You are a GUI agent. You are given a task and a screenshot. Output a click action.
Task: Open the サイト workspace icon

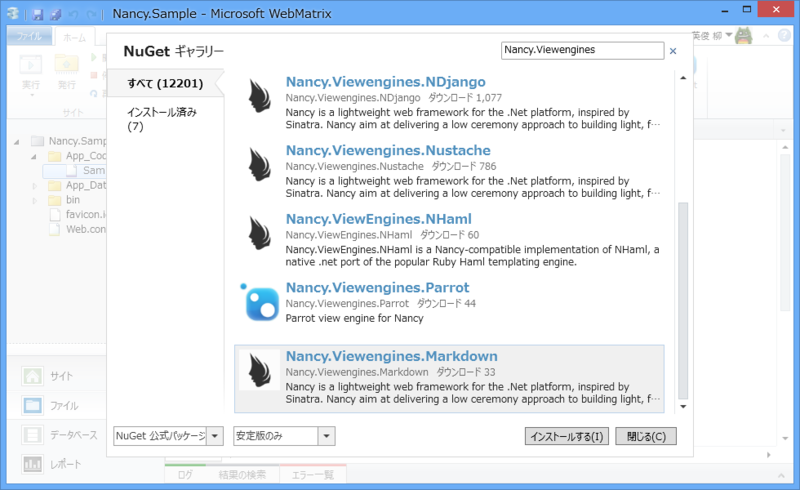coord(33,376)
